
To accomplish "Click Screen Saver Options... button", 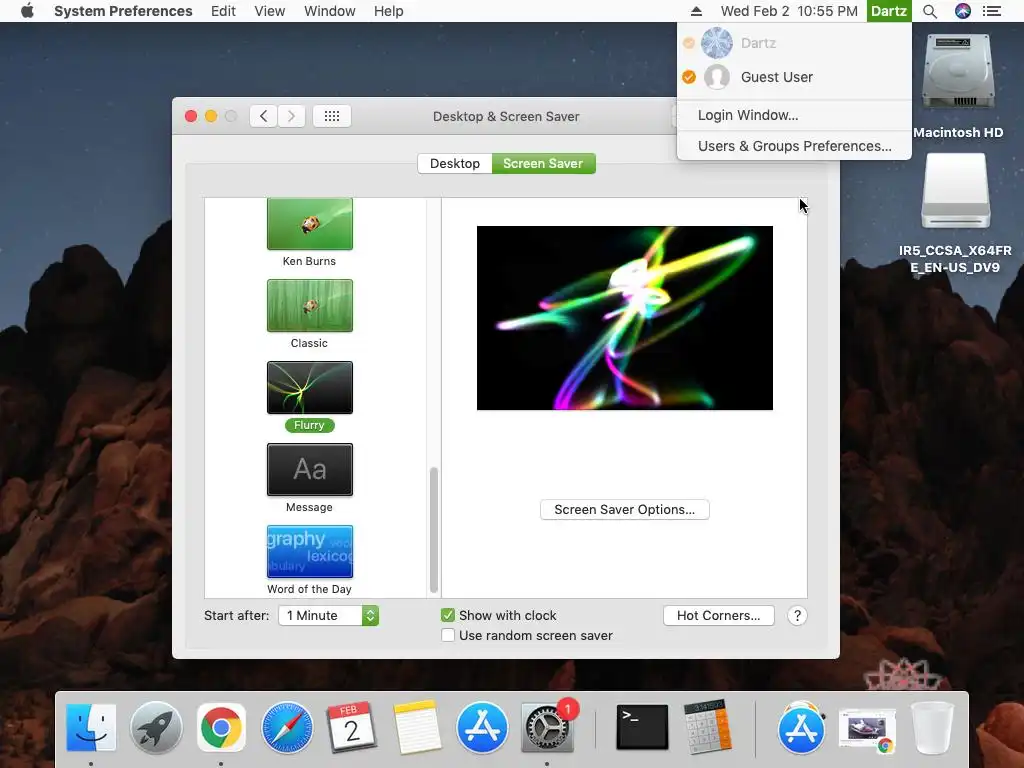I will click(x=624, y=509).
